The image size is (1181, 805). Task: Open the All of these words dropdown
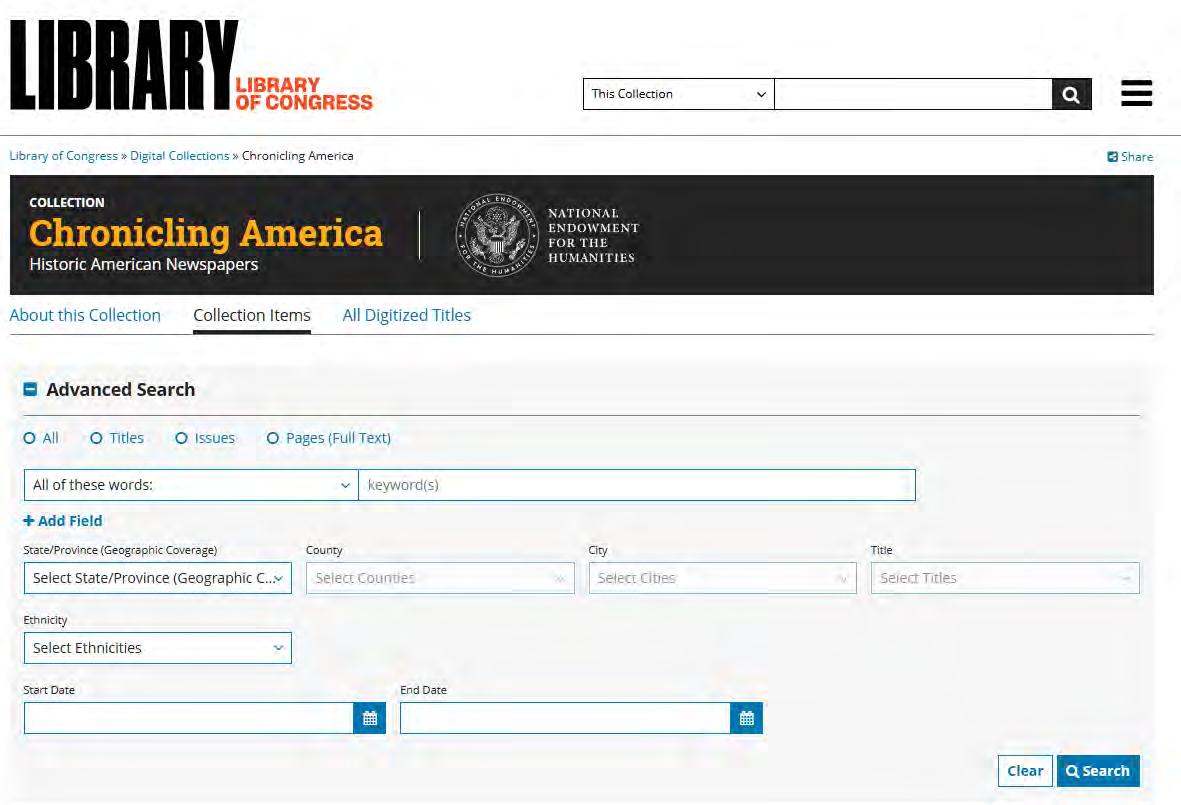[x=191, y=485]
